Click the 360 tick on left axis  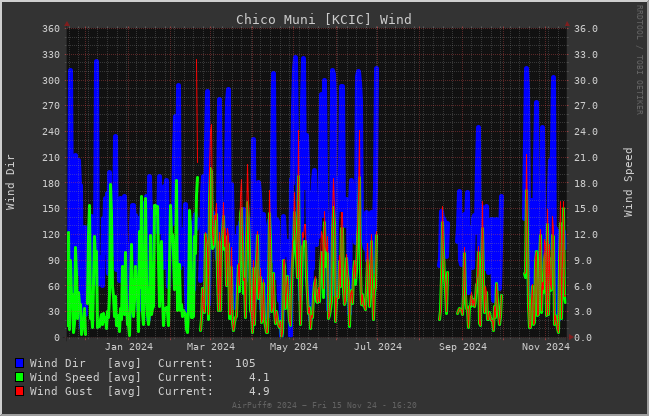[x=51, y=29]
